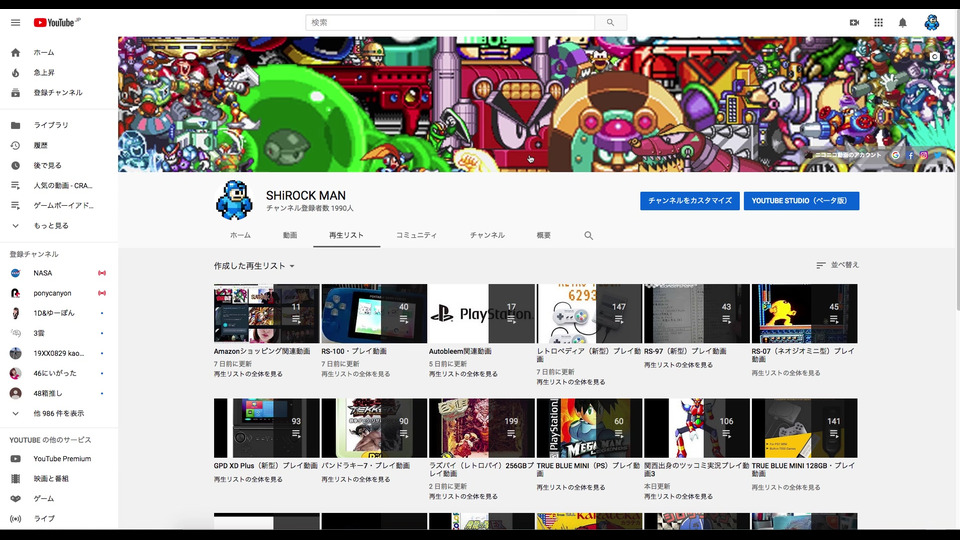960x540 pixels.
Task: Switch to the 動画 tab
Action: [x=290, y=236]
